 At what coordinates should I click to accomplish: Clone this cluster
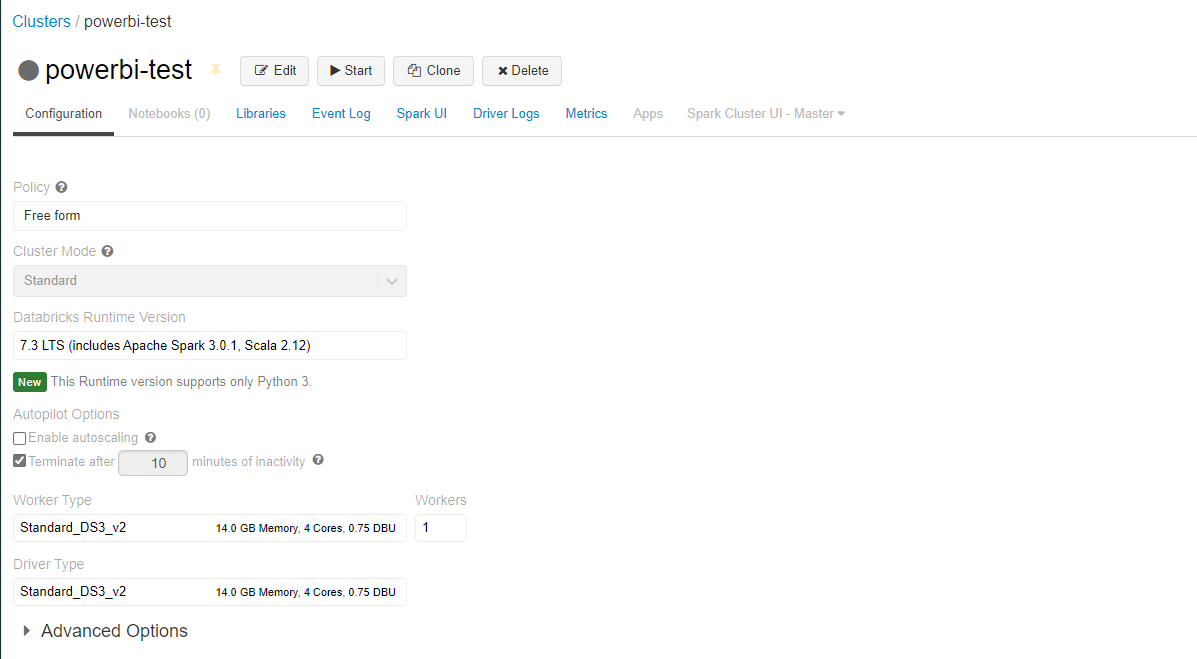click(x=433, y=70)
